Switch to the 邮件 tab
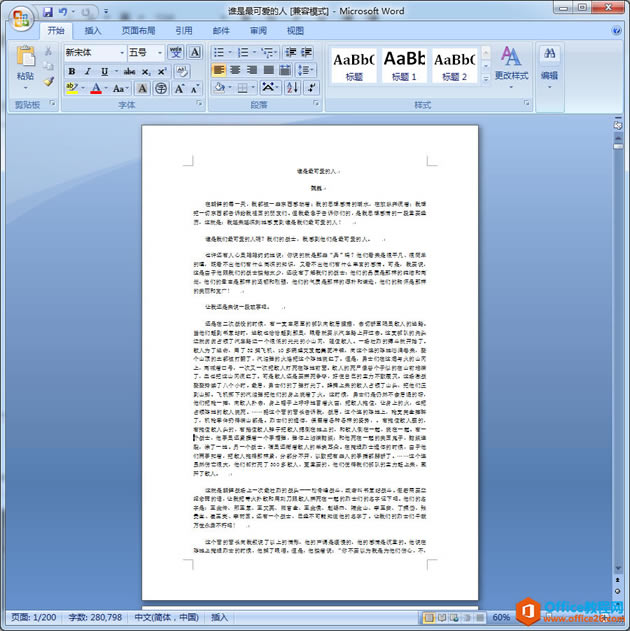630x631 pixels. point(221,31)
